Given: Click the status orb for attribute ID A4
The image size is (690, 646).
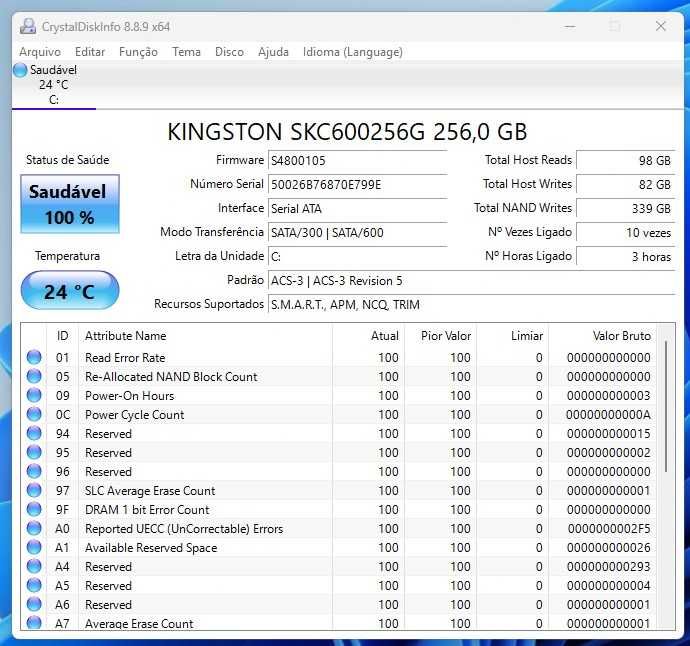Looking at the screenshot, I should coord(34,566).
